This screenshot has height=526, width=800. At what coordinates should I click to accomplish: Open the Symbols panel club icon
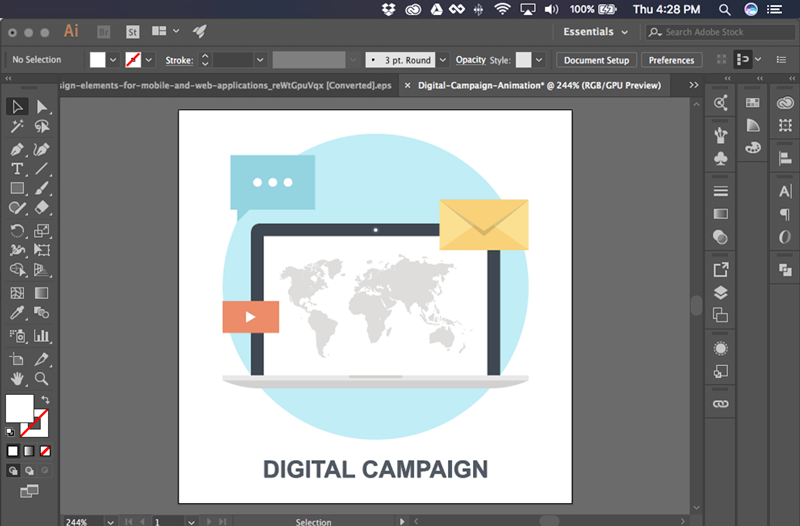tap(720, 158)
